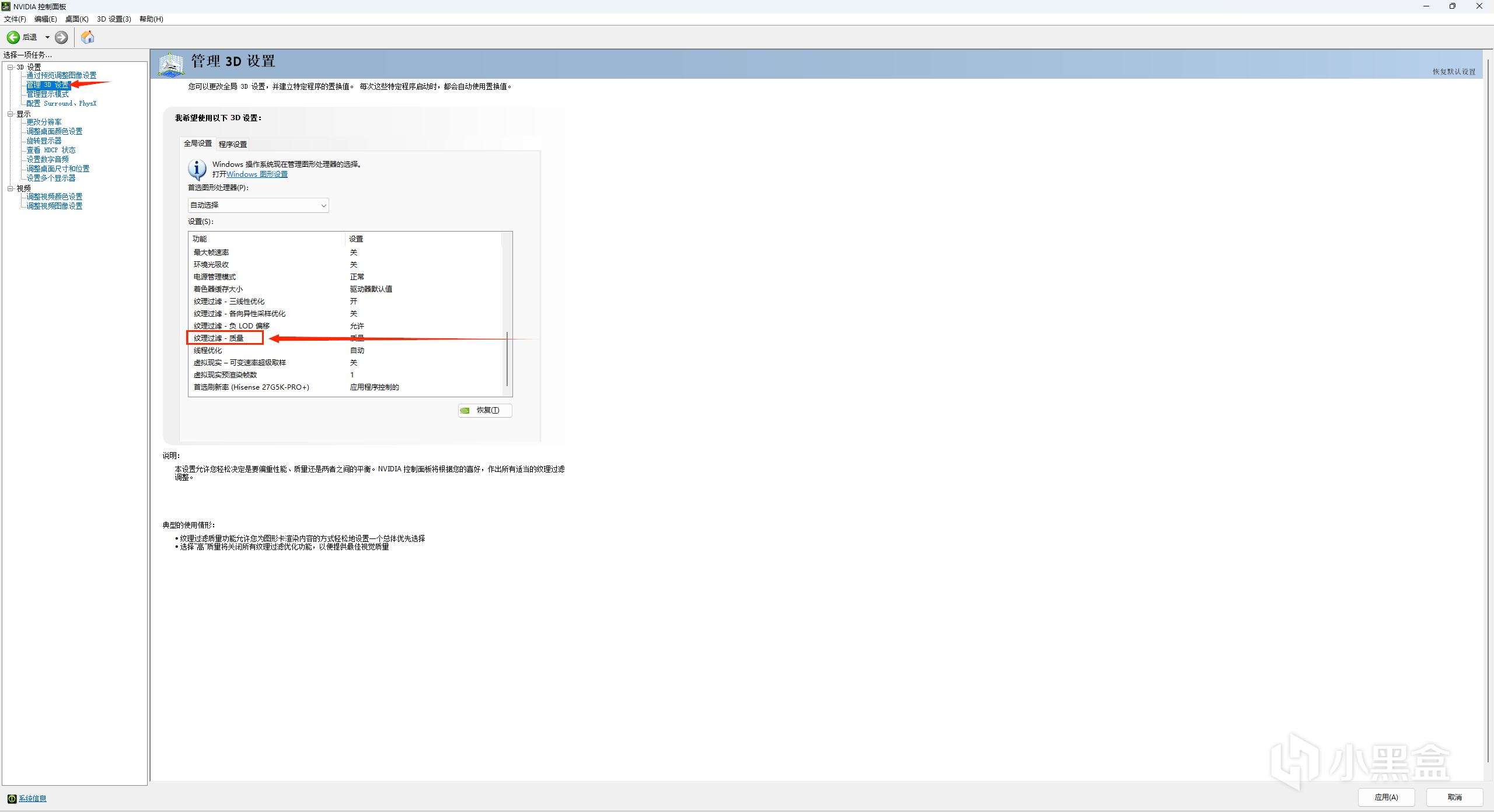1494x812 pixels.
Task: Click the blue info icon beside Windows notice
Action: pyautogui.click(x=197, y=169)
